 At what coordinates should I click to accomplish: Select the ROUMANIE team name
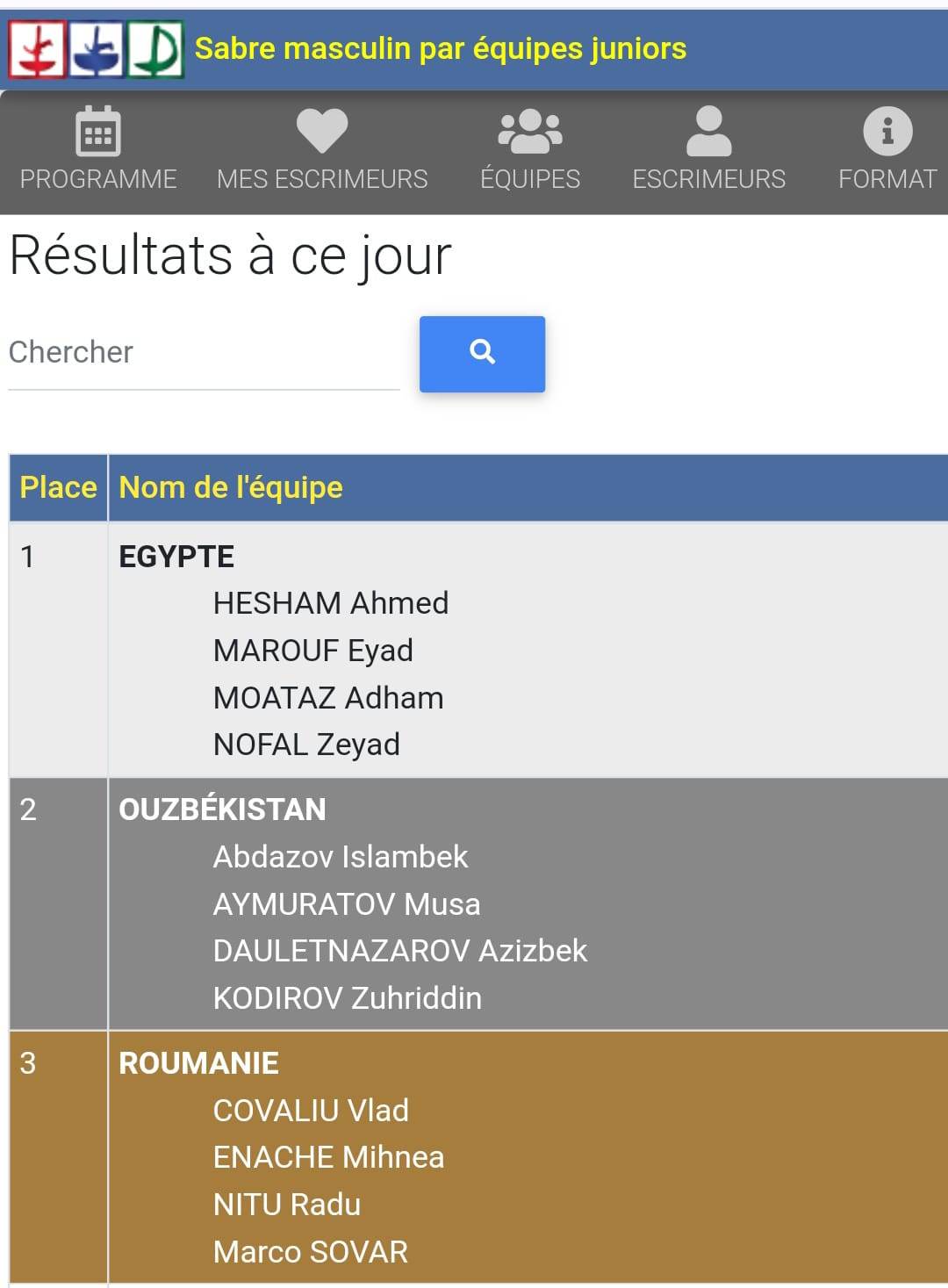198,1063
